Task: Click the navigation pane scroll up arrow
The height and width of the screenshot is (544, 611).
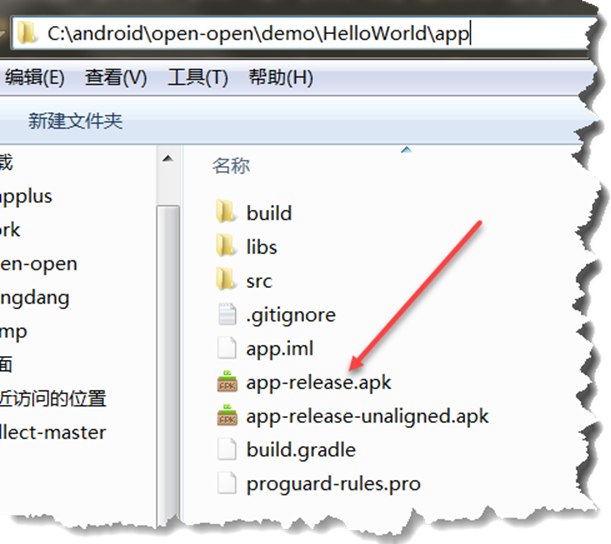Action: 168,158
